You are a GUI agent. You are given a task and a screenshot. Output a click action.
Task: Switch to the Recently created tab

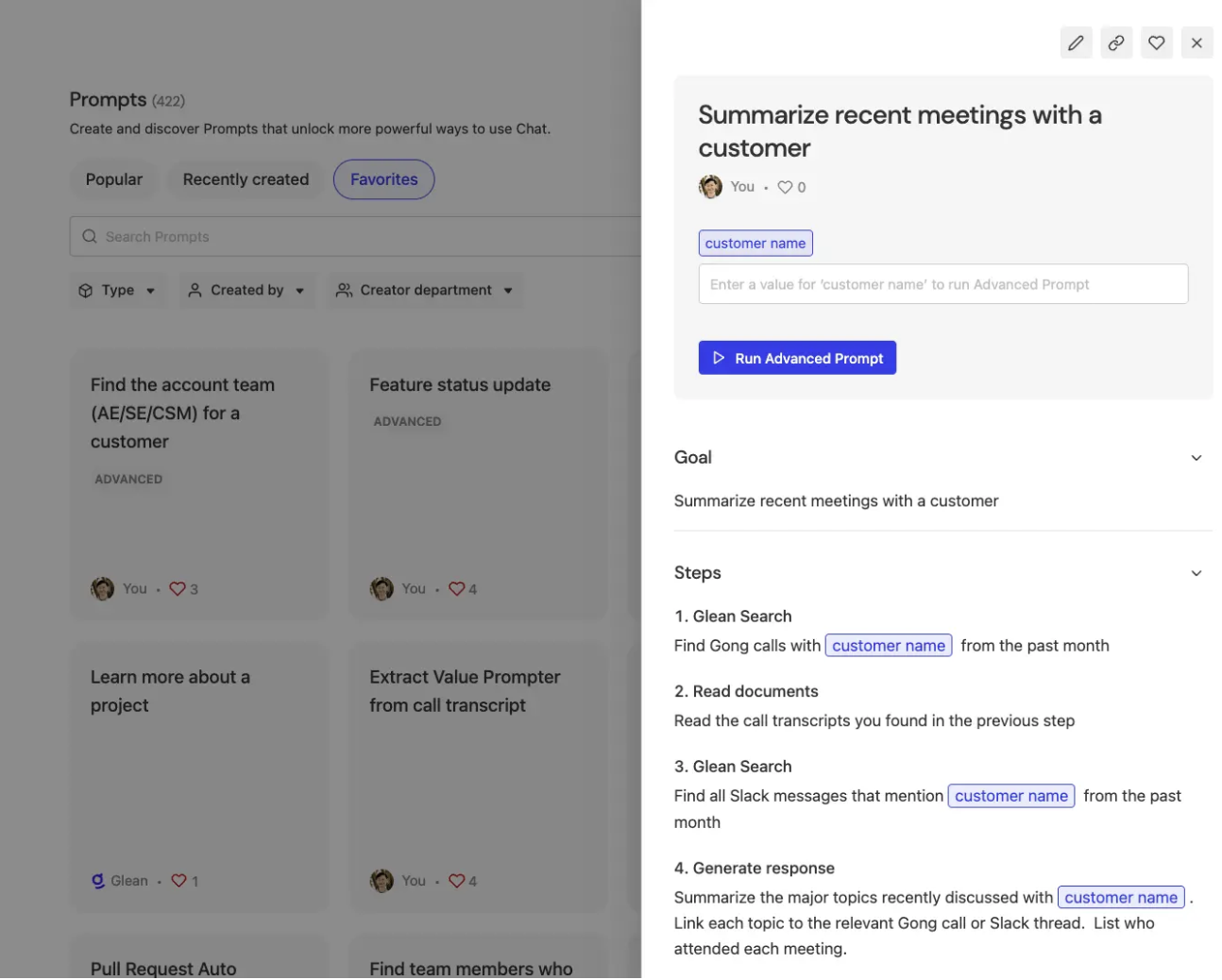pyautogui.click(x=246, y=179)
